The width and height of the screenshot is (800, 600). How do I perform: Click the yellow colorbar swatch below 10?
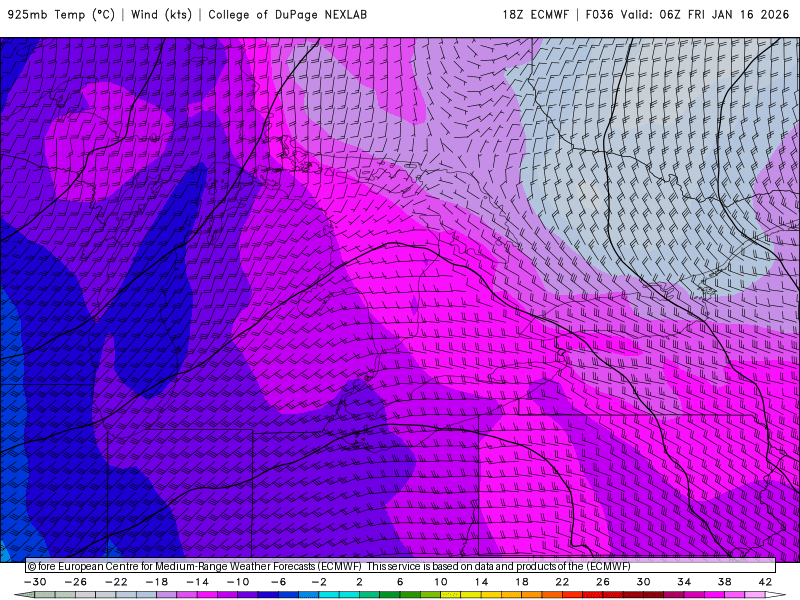pos(451,595)
